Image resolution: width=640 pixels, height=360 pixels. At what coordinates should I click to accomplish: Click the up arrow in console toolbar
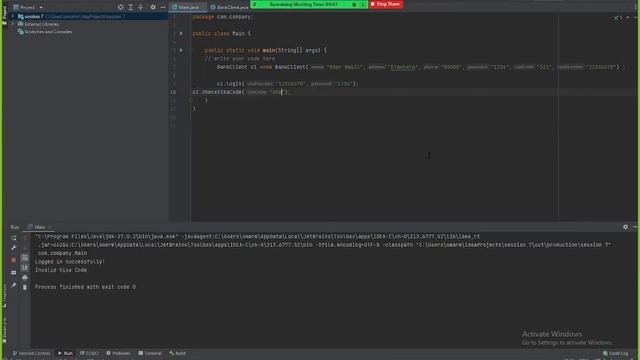click(x=25, y=238)
